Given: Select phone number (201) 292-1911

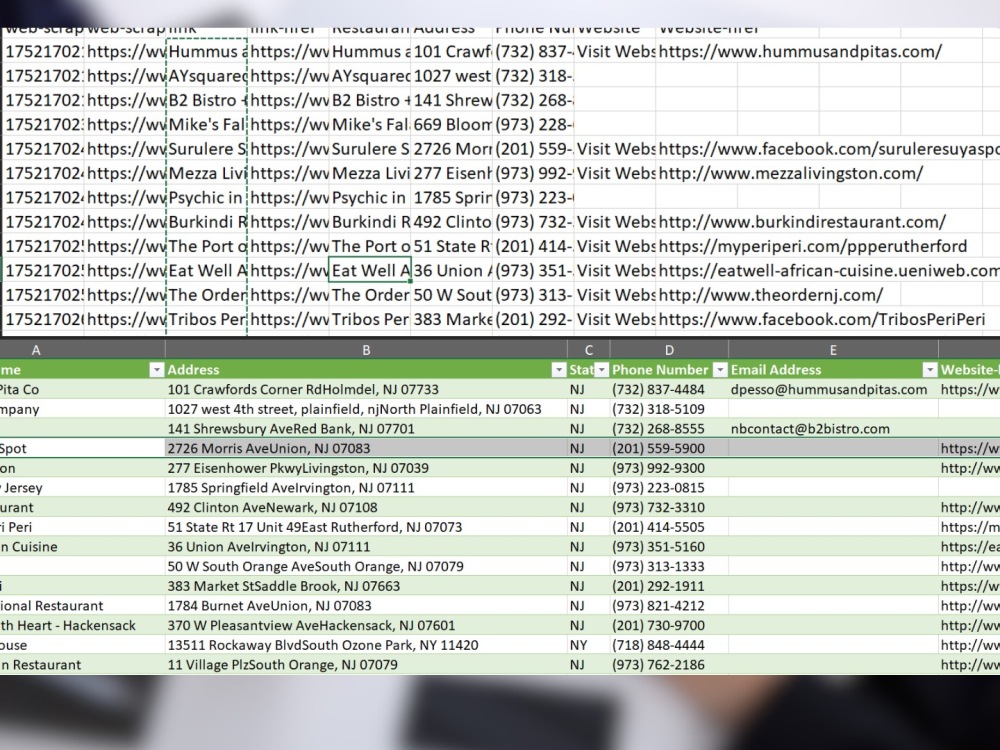Looking at the screenshot, I should pyautogui.click(x=669, y=586).
